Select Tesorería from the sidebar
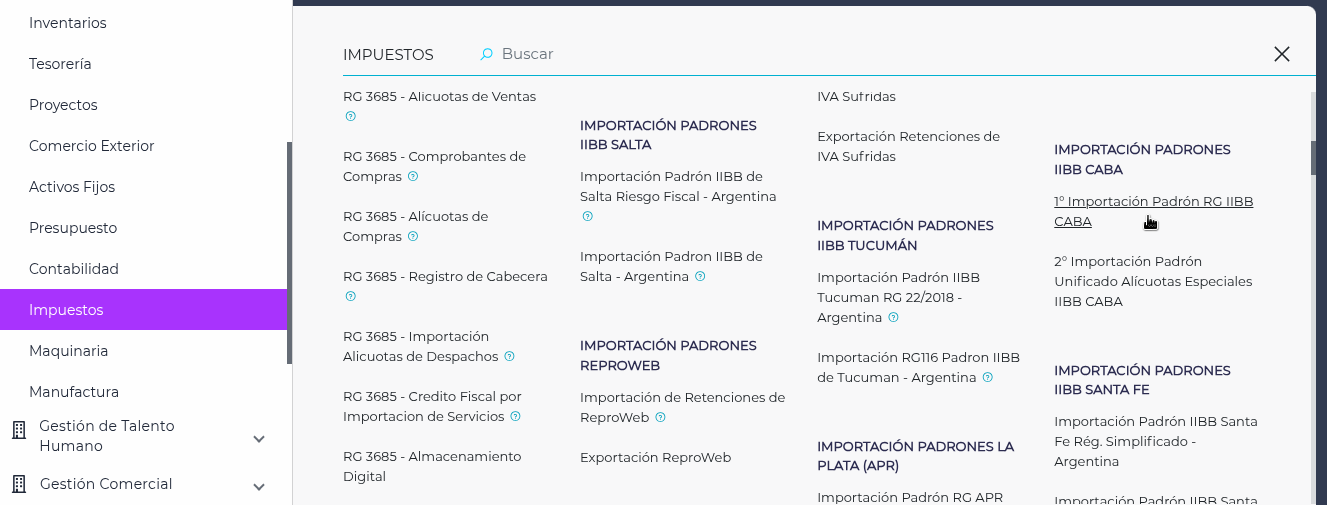 pos(60,64)
